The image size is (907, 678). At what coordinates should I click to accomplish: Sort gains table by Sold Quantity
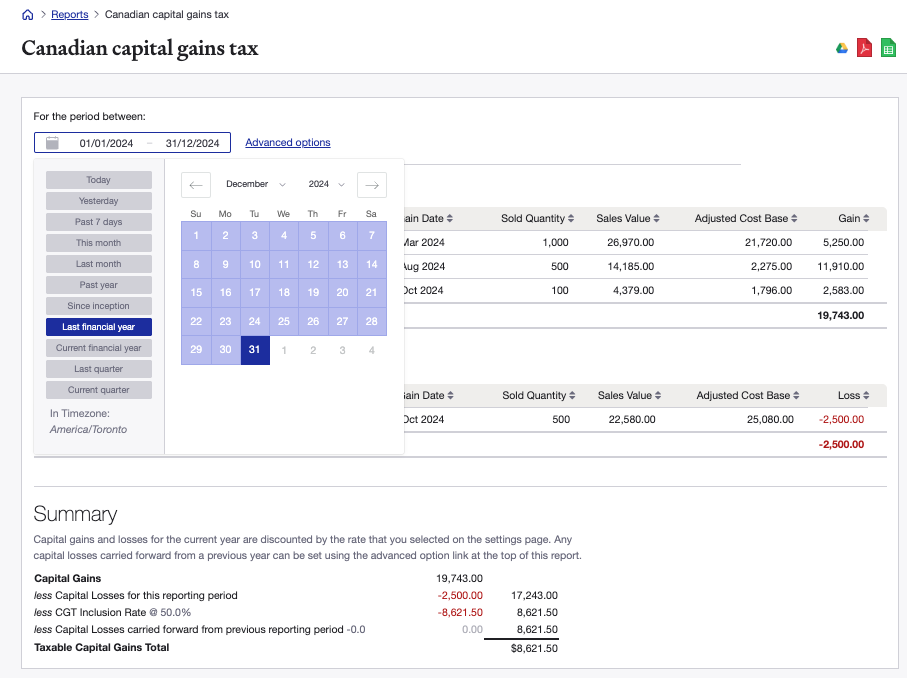tap(537, 218)
